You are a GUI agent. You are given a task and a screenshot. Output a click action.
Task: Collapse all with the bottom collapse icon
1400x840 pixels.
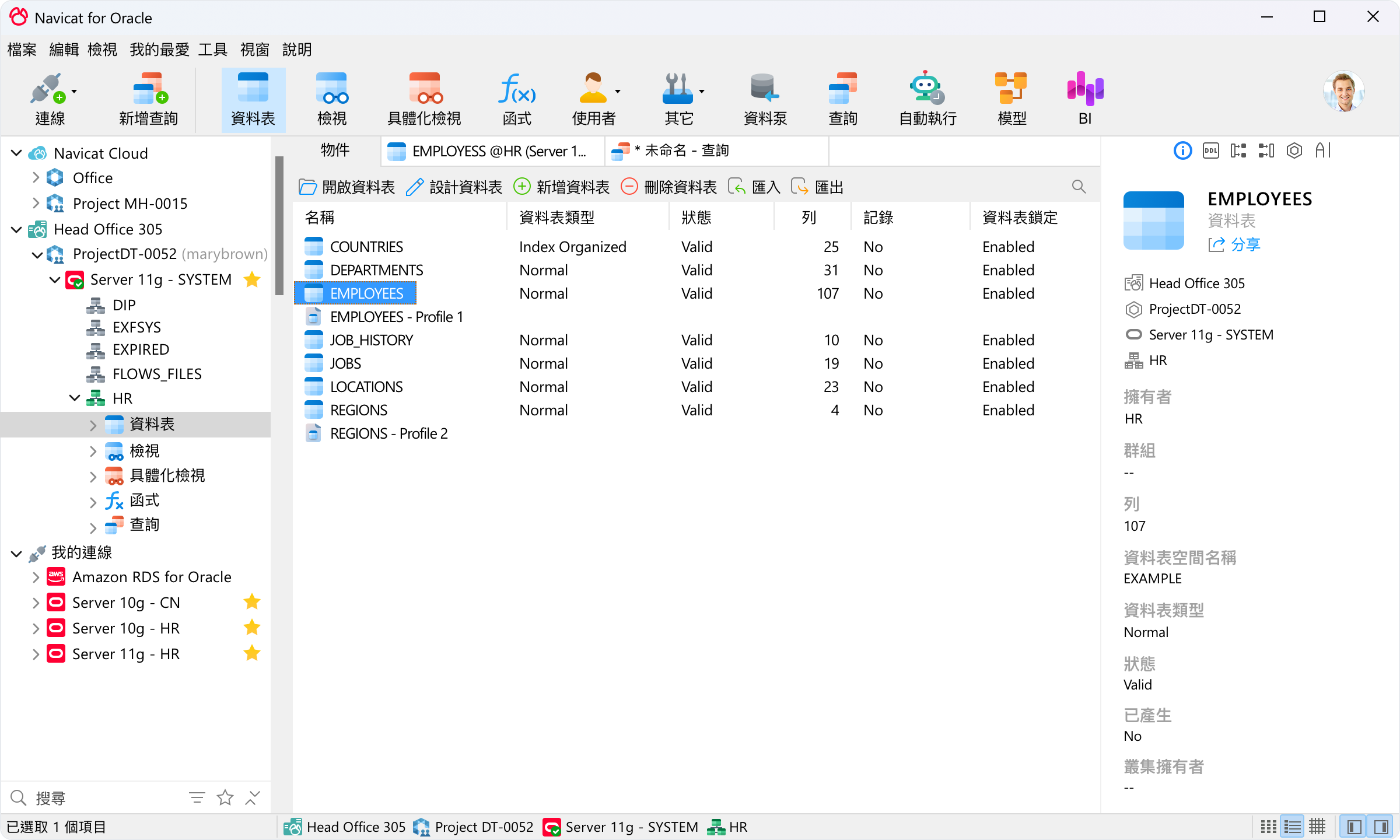[253, 797]
